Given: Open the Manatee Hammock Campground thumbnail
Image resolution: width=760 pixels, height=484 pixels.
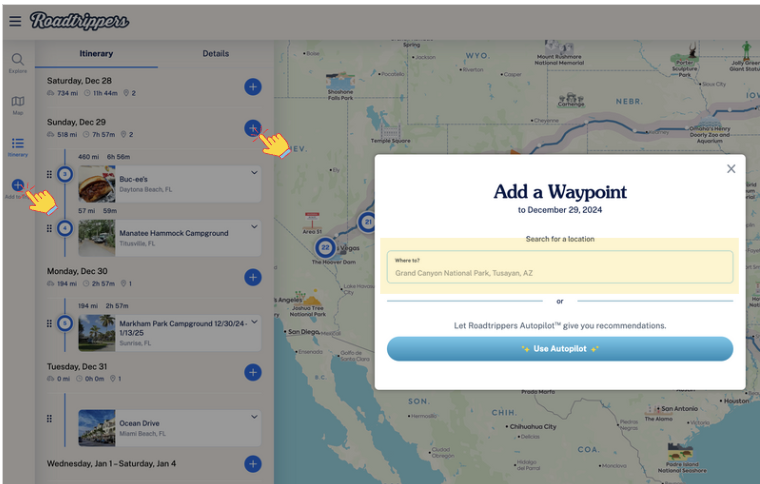Looking at the screenshot, I should coord(97,238).
